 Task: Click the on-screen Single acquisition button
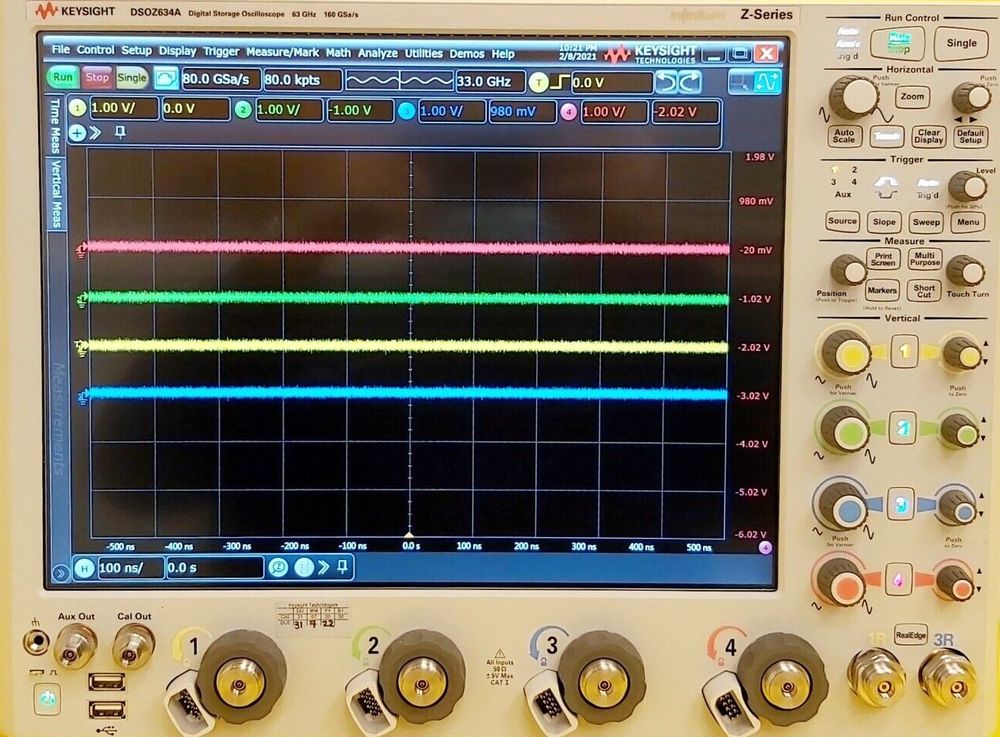[x=132, y=78]
